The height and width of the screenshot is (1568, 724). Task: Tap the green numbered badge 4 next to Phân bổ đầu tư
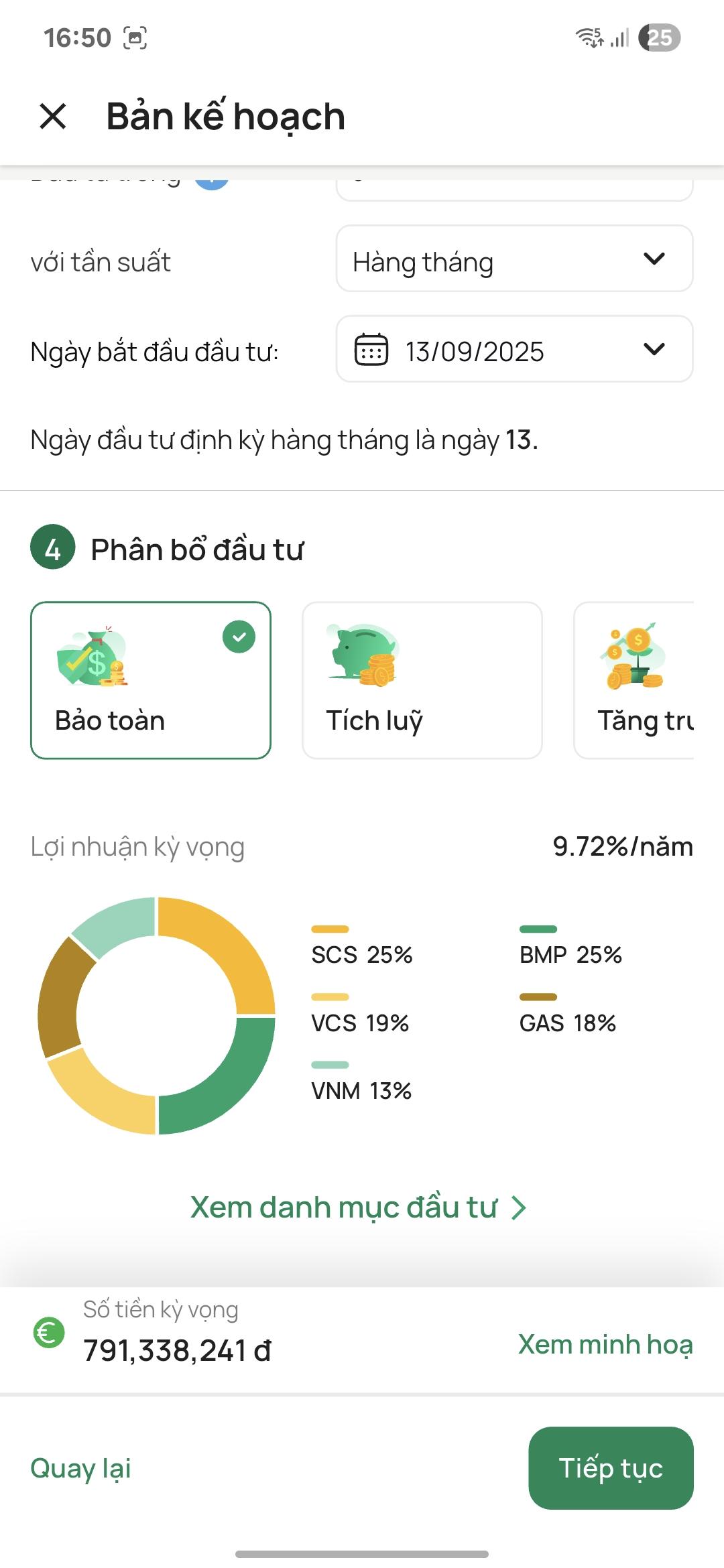point(54,549)
